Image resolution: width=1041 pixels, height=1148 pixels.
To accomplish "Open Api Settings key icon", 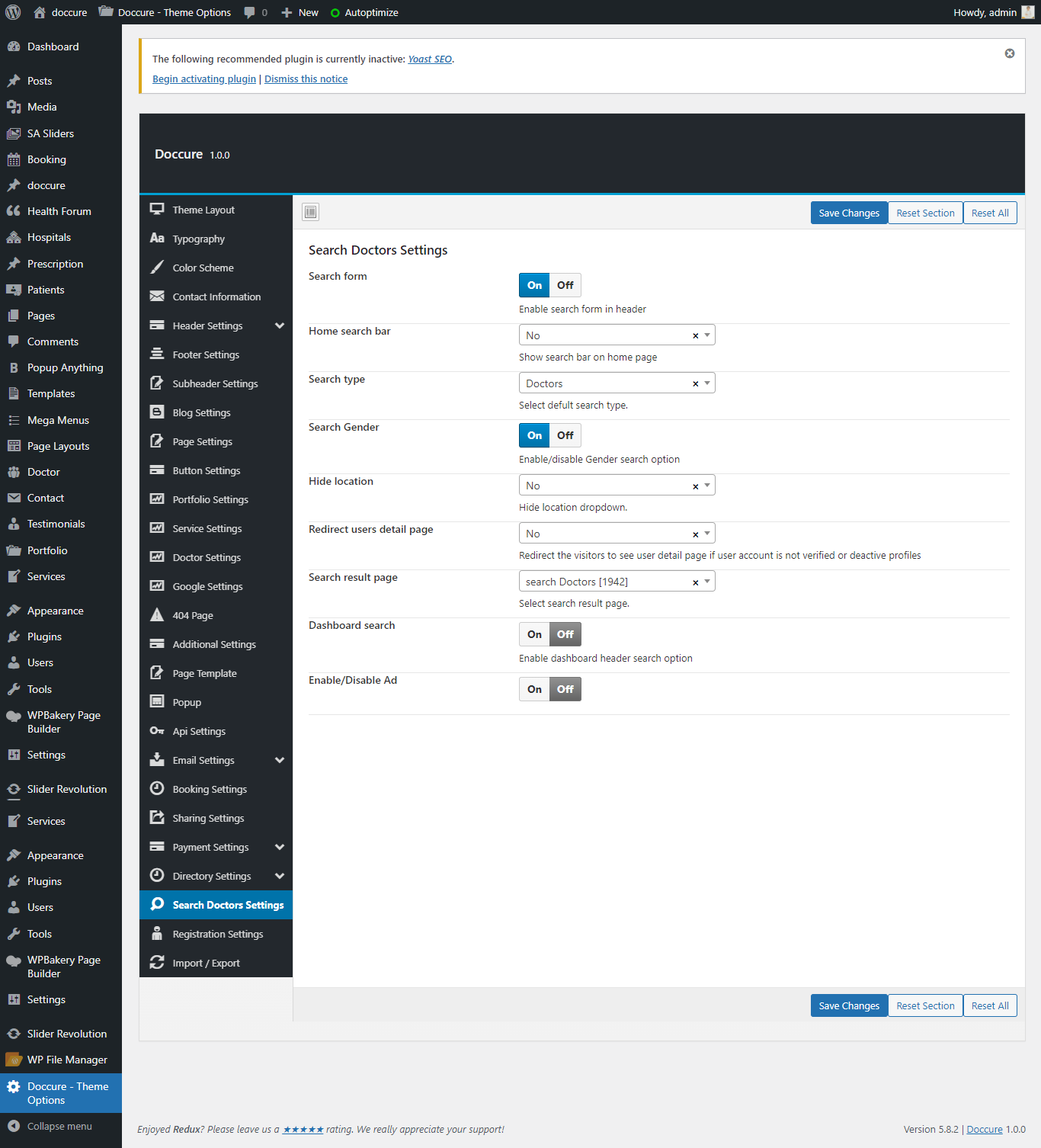I will tap(157, 731).
